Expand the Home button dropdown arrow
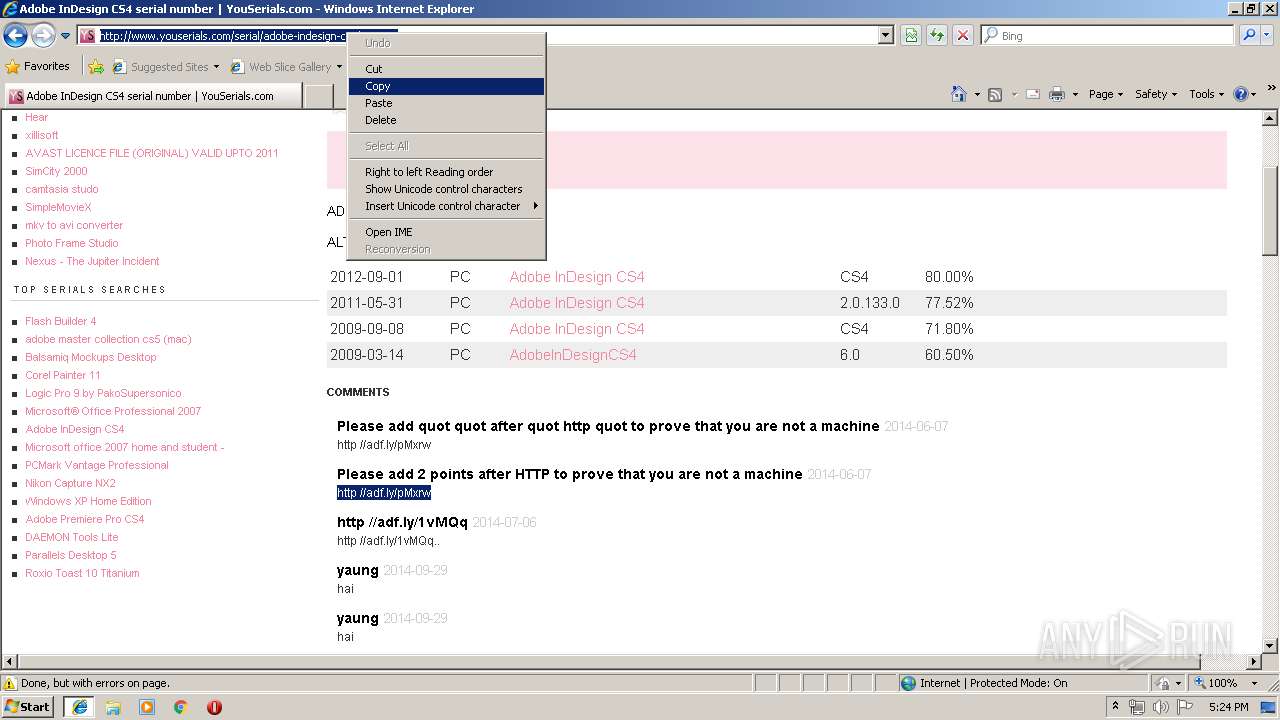Screen dimensions: 1280x720 click(x=977, y=94)
